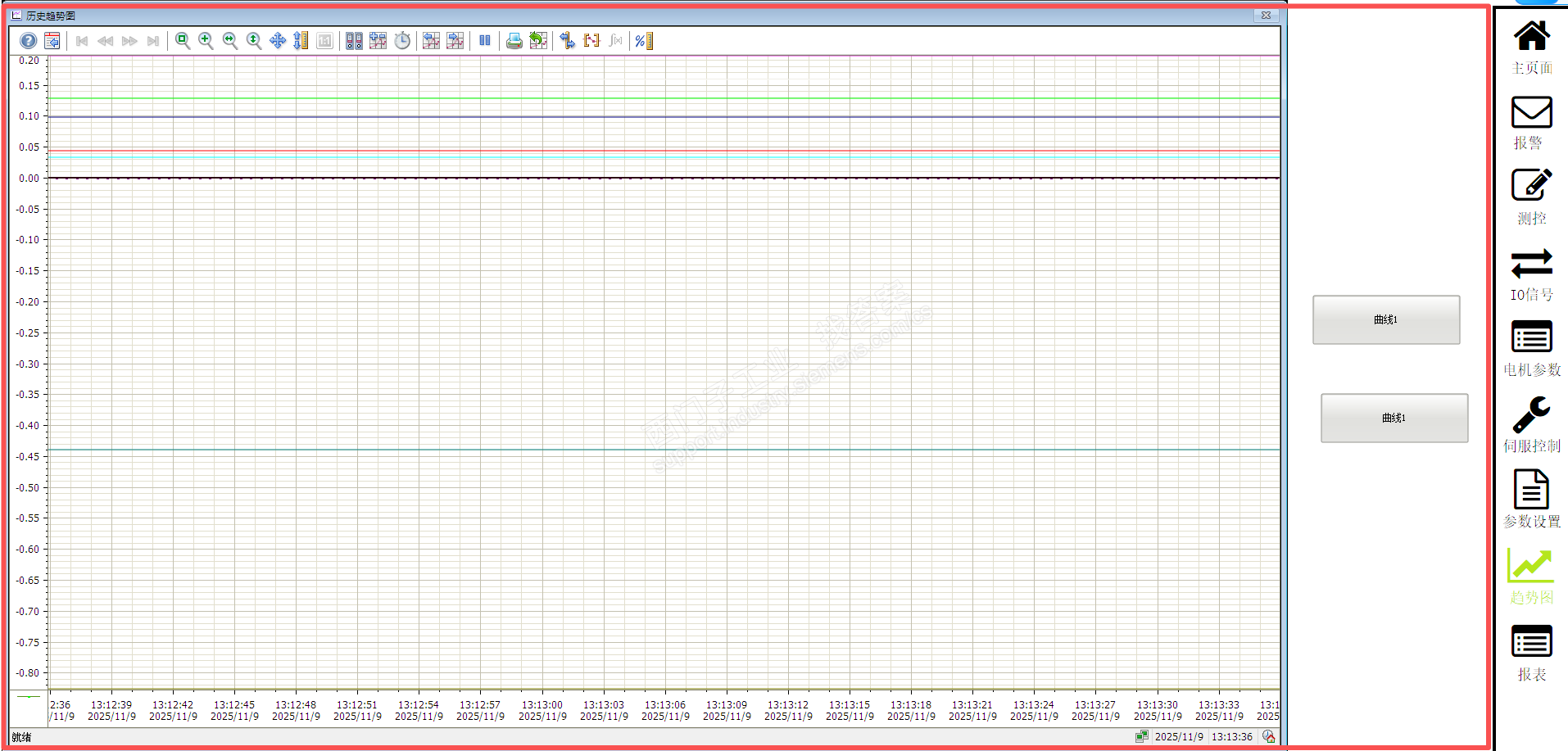Select the zoom area tool
The image size is (1568, 751).
point(183,41)
